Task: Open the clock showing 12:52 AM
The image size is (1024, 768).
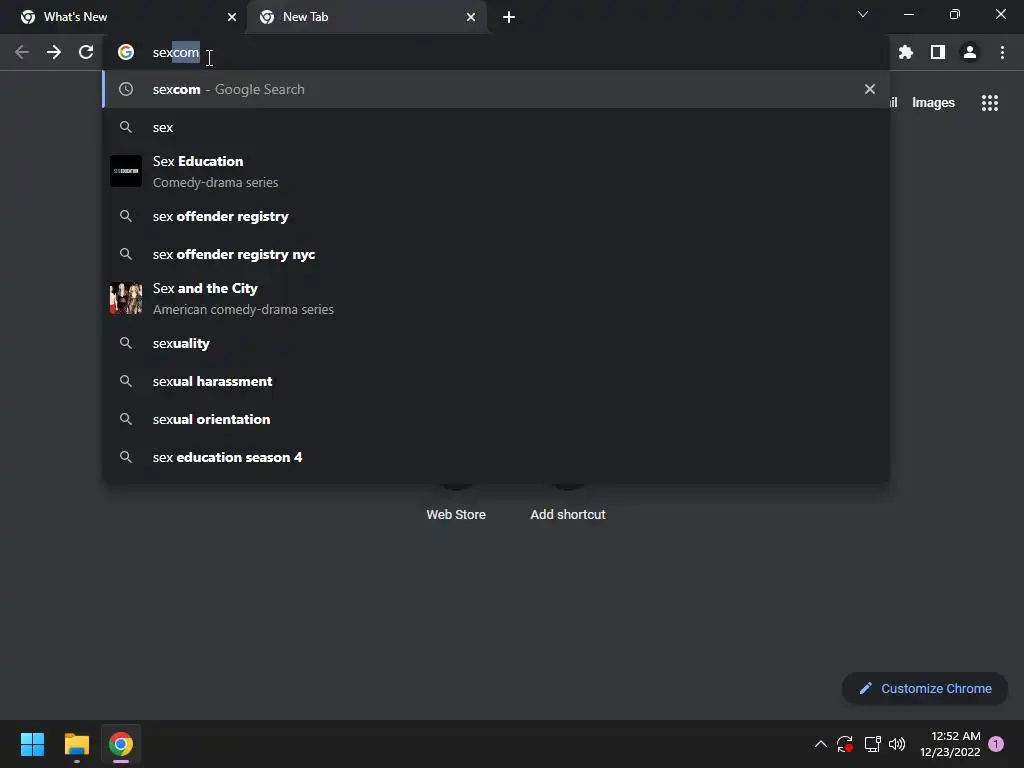Action: click(x=950, y=744)
